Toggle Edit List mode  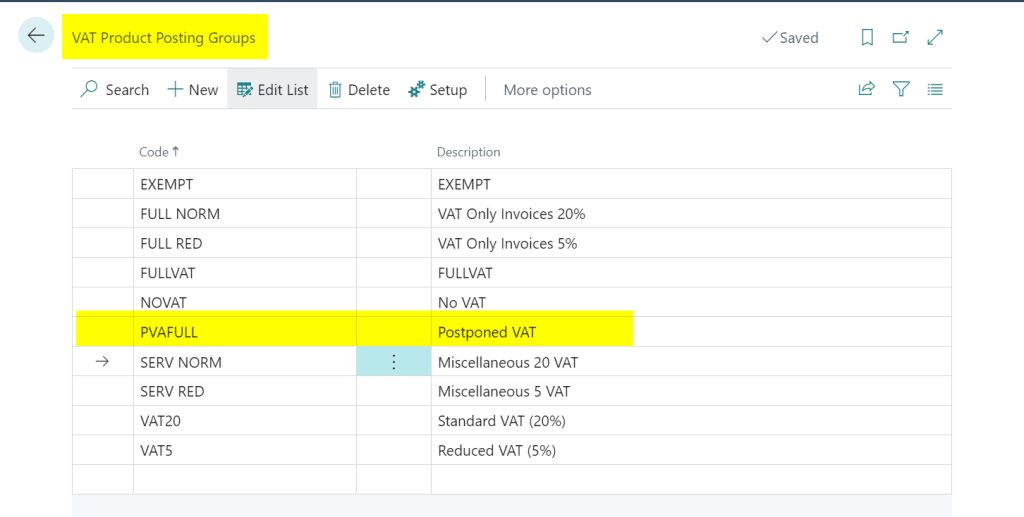pyautogui.click(x=272, y=89)
